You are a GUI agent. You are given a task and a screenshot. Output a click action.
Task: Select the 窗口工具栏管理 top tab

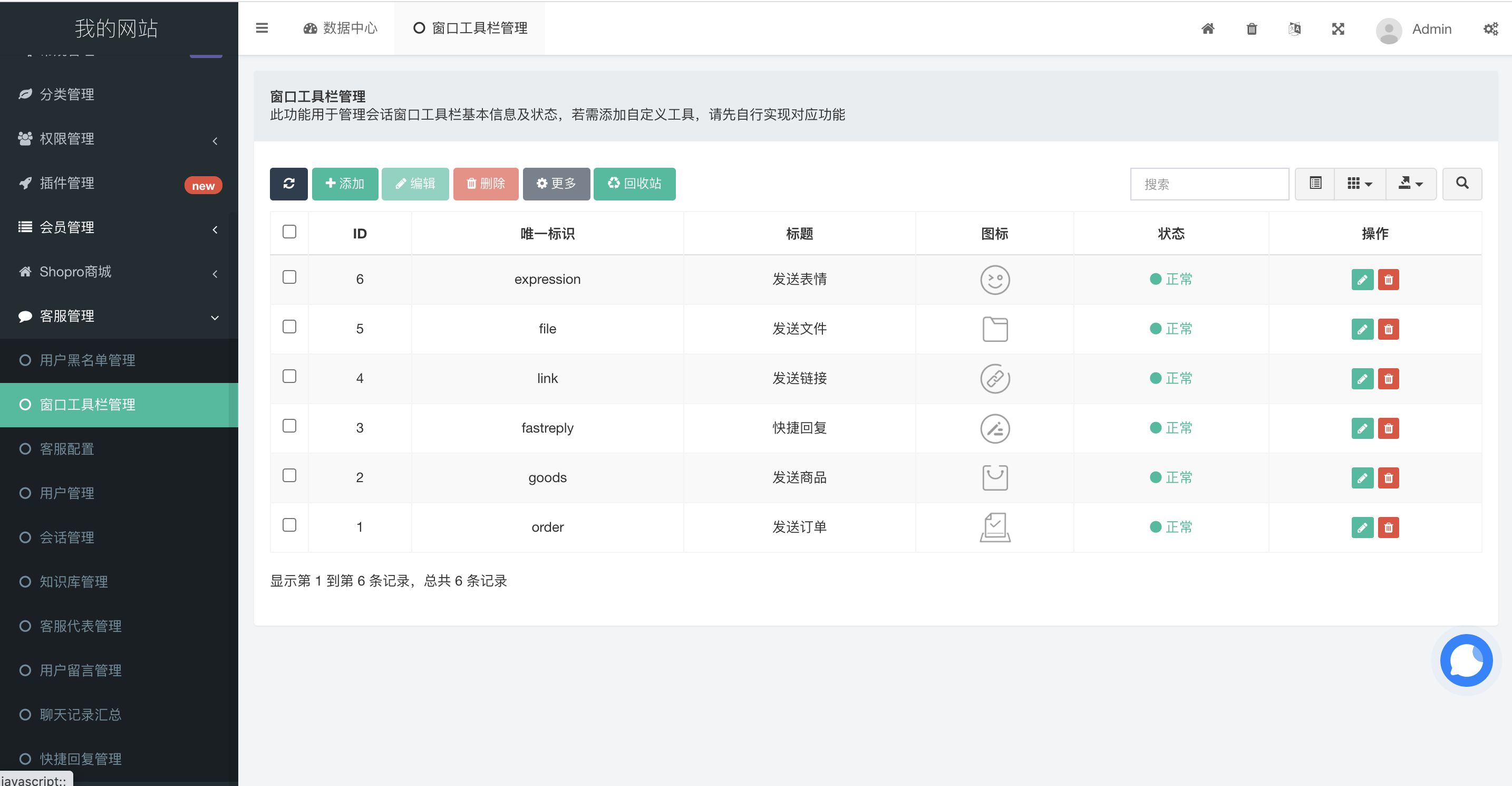click(x=470, y=28)
